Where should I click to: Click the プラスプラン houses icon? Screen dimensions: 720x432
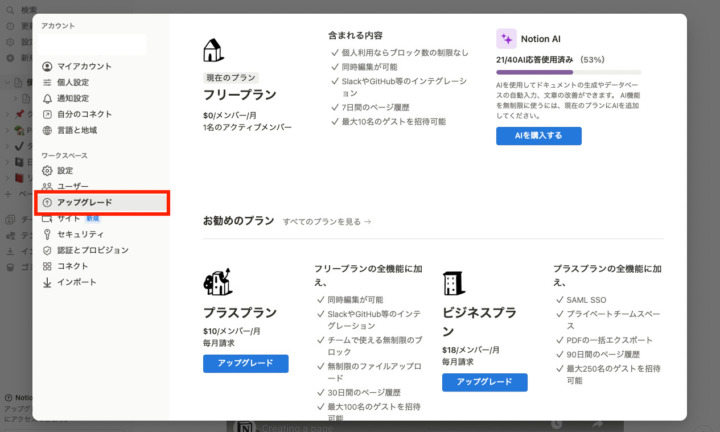(218, 281)
